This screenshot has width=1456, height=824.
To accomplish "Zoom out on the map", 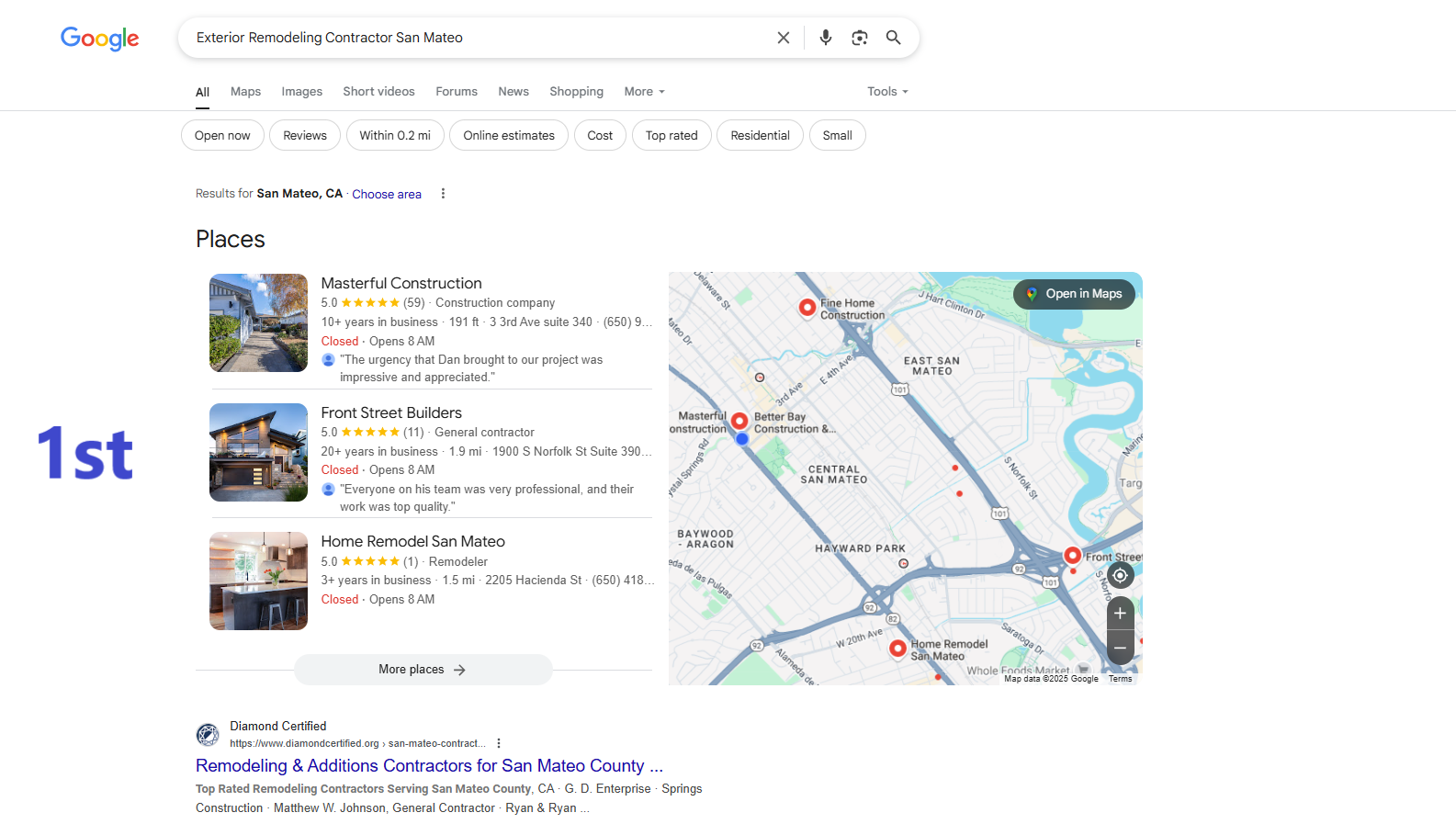I will [1120, 648].
